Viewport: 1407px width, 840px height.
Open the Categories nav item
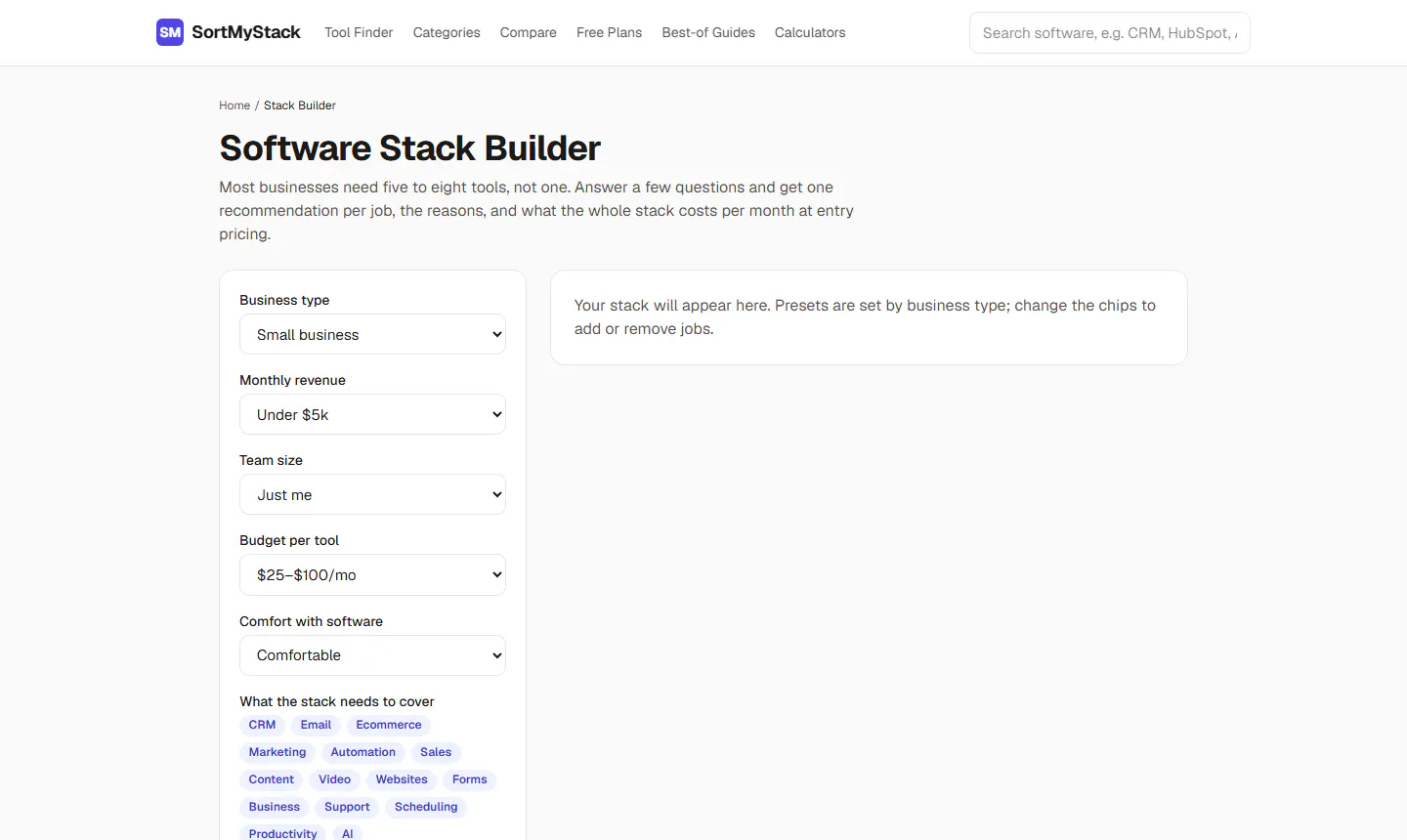pyautogui.click(x=447, y=32)
